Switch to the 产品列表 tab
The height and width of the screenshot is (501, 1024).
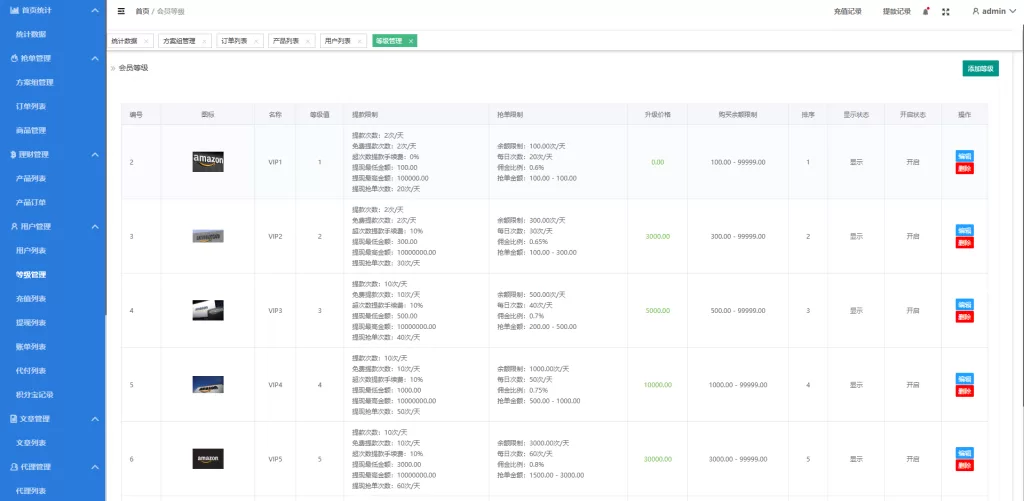[285, 41]
